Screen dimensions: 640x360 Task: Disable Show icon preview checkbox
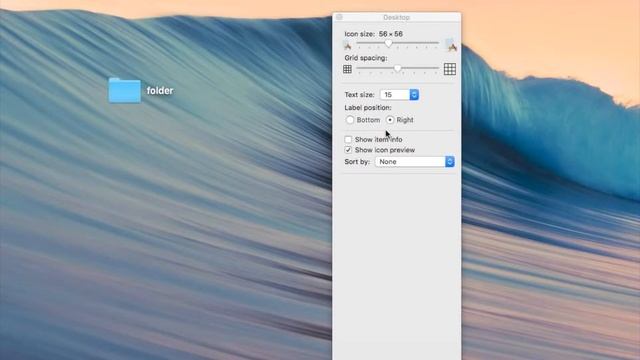(348, 150)
